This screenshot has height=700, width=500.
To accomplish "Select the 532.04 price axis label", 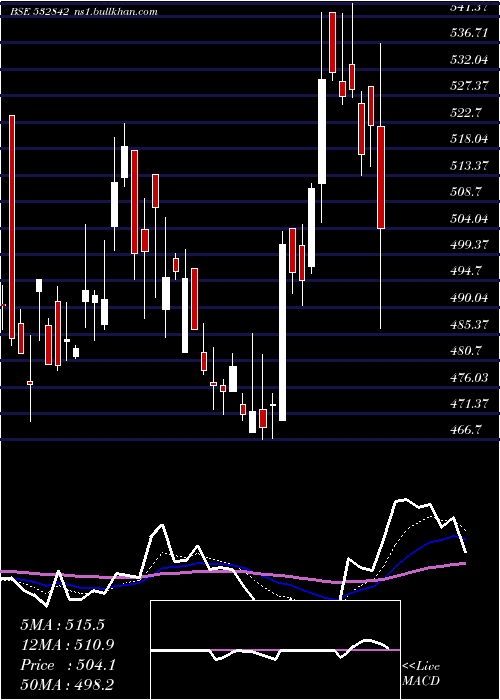I will pyautogui.click(x=468, y=59).
